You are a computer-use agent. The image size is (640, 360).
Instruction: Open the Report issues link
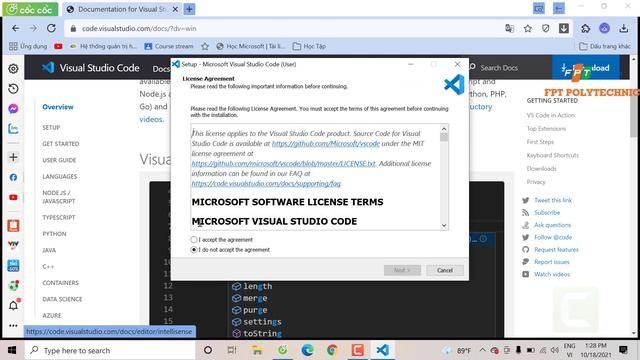click(551, 262)
